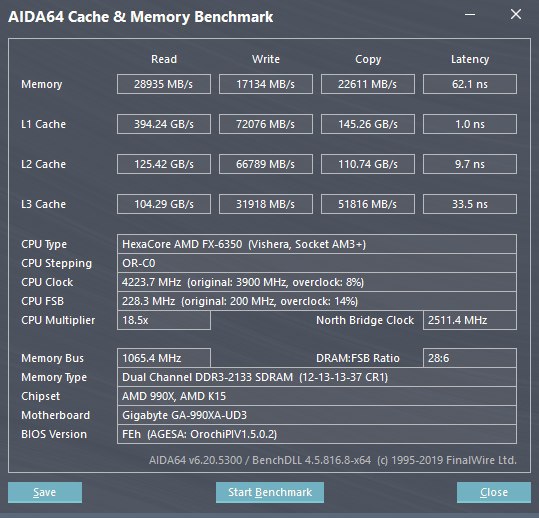Click the BIOS Version label

[54, 434]
